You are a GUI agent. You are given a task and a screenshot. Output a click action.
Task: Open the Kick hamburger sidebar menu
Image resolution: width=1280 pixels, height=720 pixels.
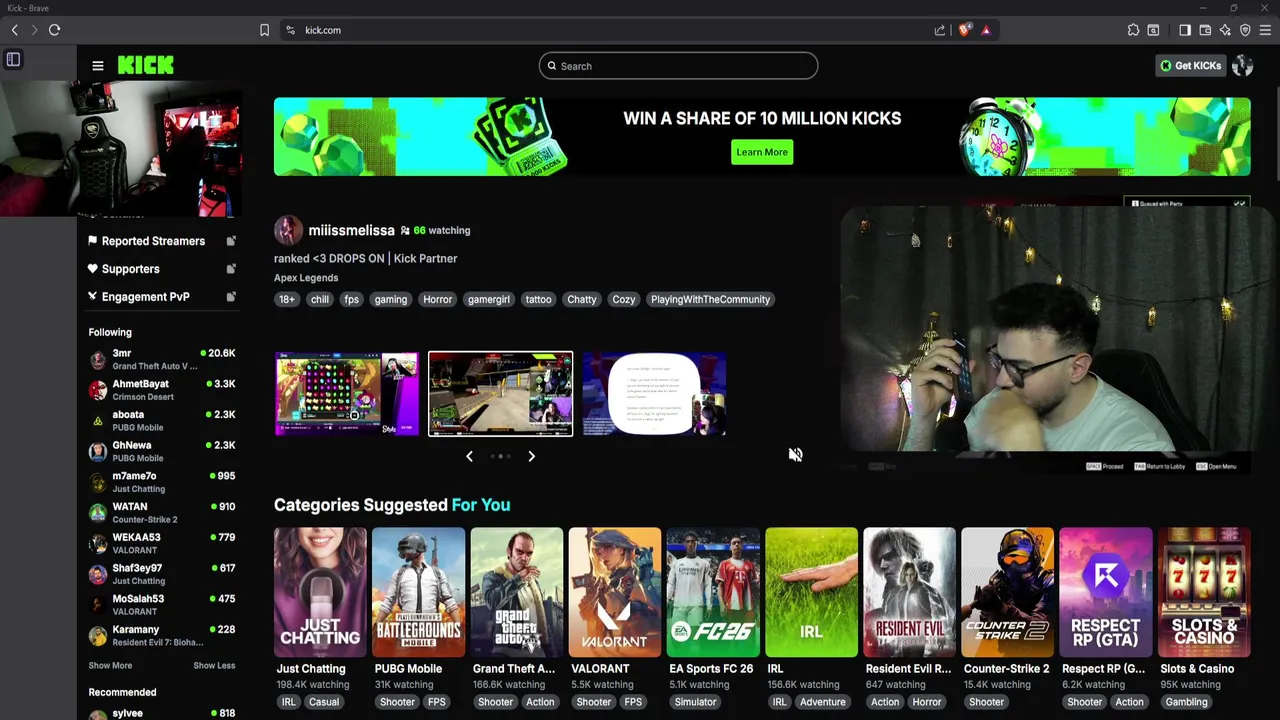tap(98, 66)
